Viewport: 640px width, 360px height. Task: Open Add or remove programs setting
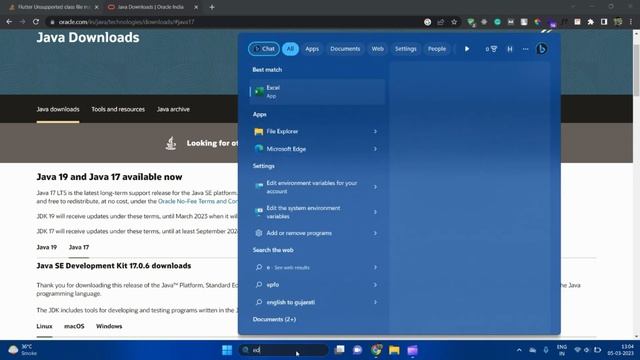pos(317,233)
